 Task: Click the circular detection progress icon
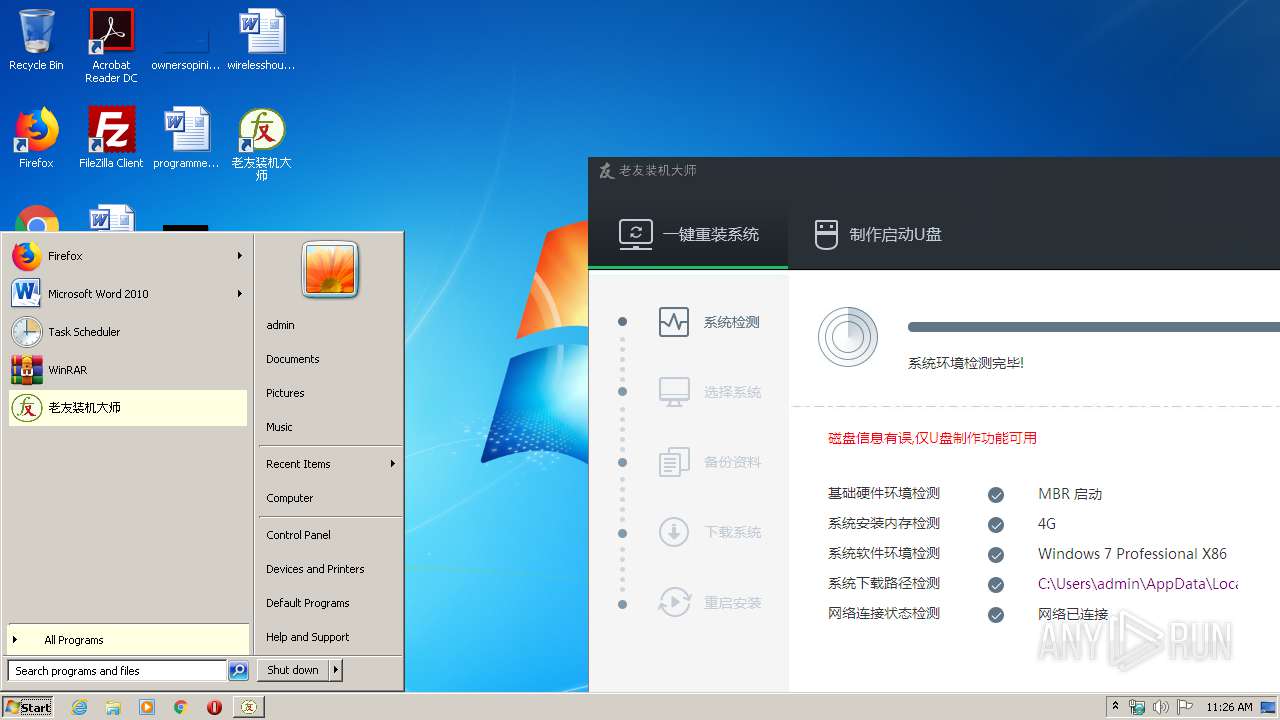pyautogui.click(x=848, y=337)
